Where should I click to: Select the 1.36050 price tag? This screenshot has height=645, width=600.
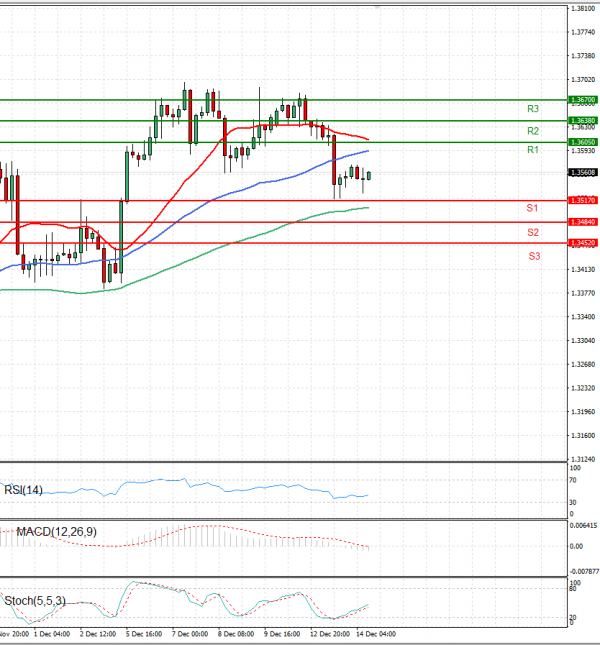click(583, 142)
